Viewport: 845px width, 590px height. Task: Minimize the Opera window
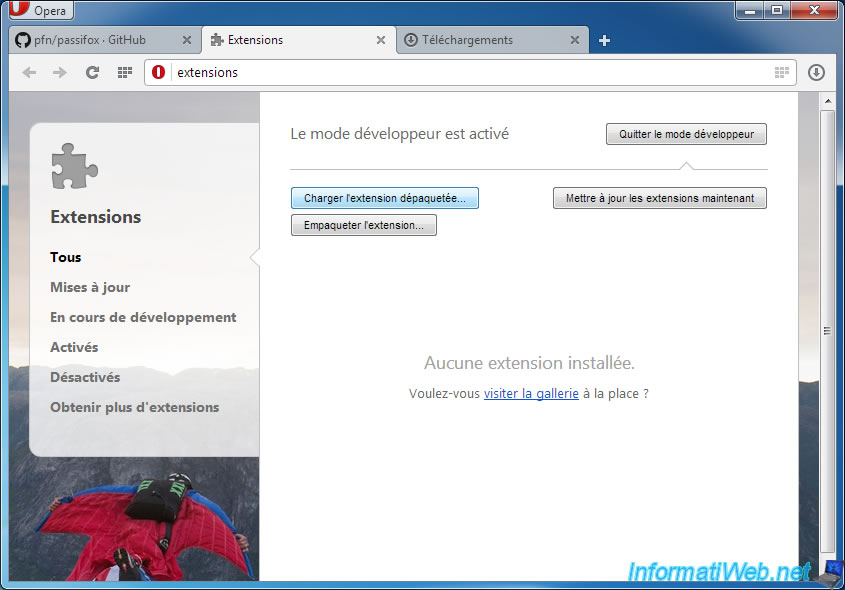(x=750, y=10)
